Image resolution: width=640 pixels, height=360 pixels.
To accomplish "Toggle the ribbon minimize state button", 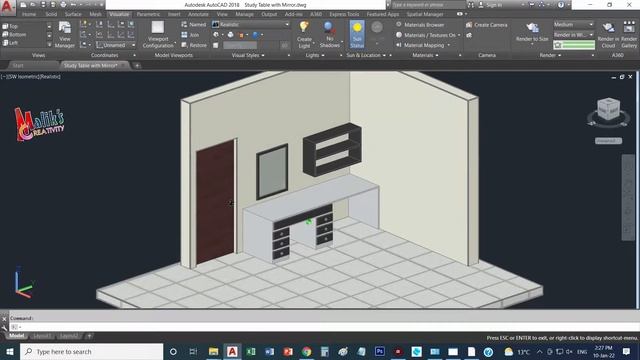I will 460,14.
